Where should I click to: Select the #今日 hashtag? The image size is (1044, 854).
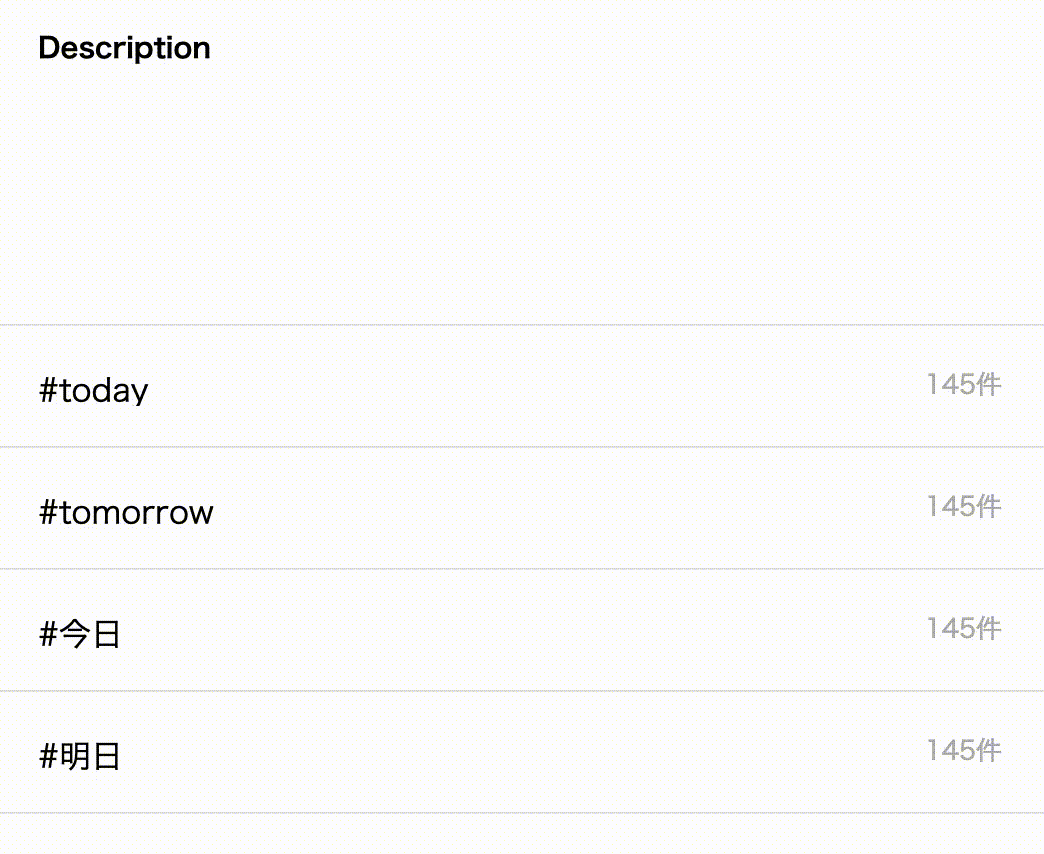(x=80, y=634)
